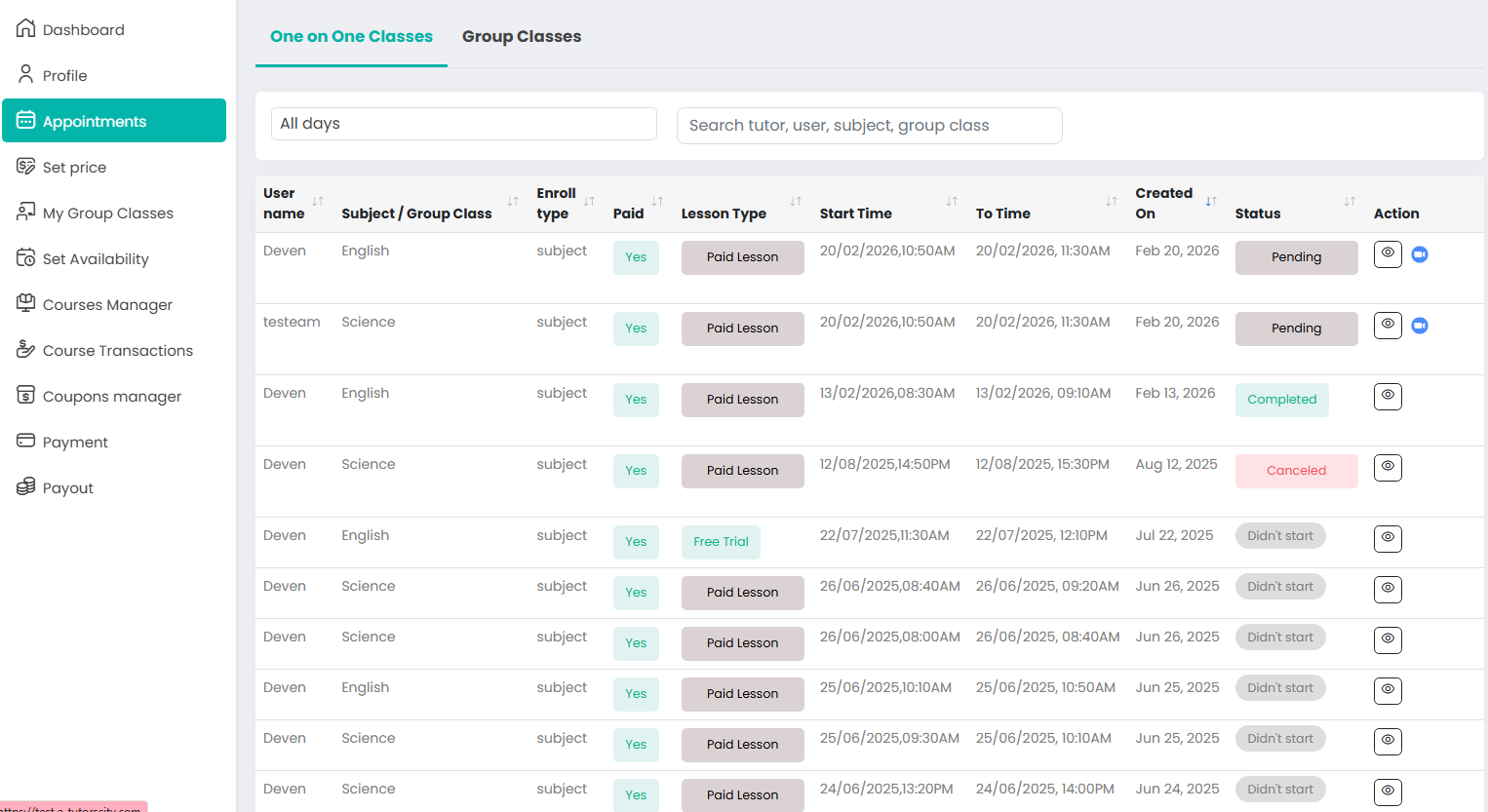Click Created On Aug 12, 2025 cell
This screenshot has height=812, width=1488.
pyautogui.click(x=1176, y=464)
